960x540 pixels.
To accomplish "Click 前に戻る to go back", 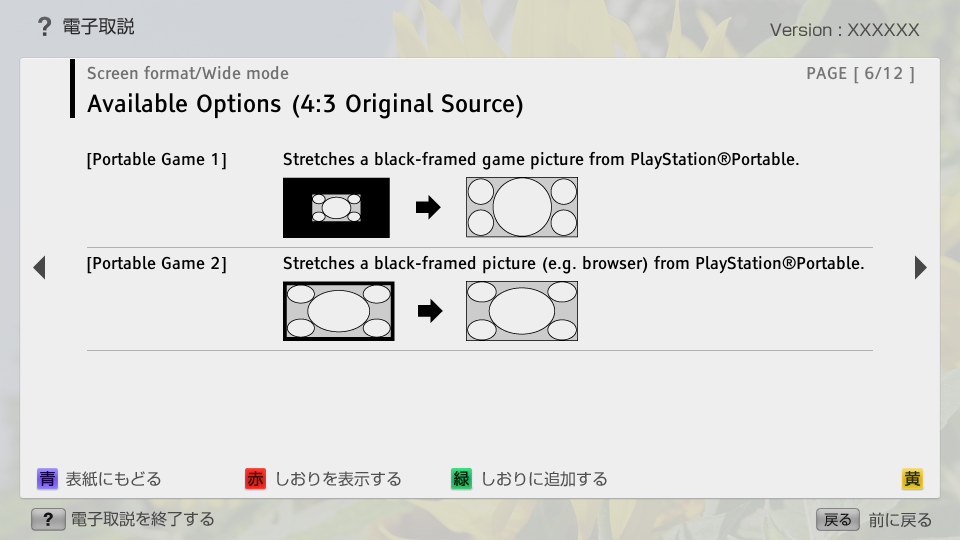I will pos(900,519).
